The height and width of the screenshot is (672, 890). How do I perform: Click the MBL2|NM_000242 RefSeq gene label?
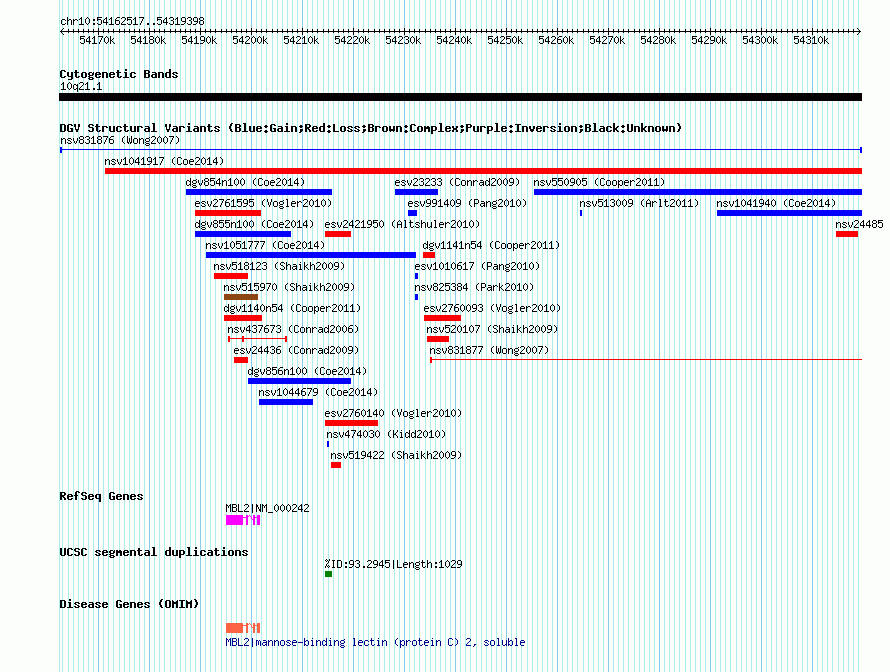coord(267,508)
